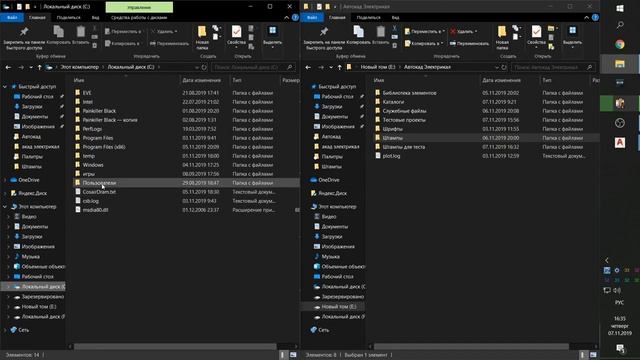Screen dimensions: 640x360
Task: Go up one level in Автокад Электрикал window
Action: tap(340, 67)
